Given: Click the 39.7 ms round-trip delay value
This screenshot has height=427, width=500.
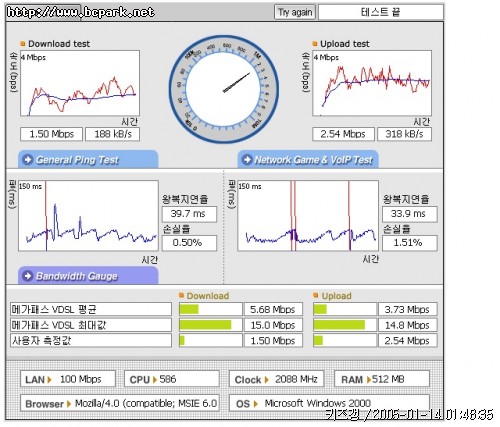Looking at the screenshot, I should tap(189, 214).
